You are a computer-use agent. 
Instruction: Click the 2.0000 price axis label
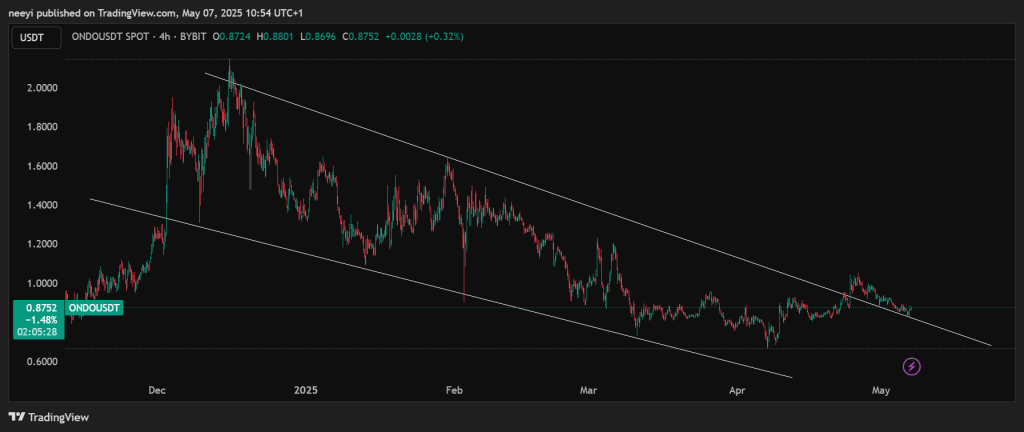pos(44,88)
